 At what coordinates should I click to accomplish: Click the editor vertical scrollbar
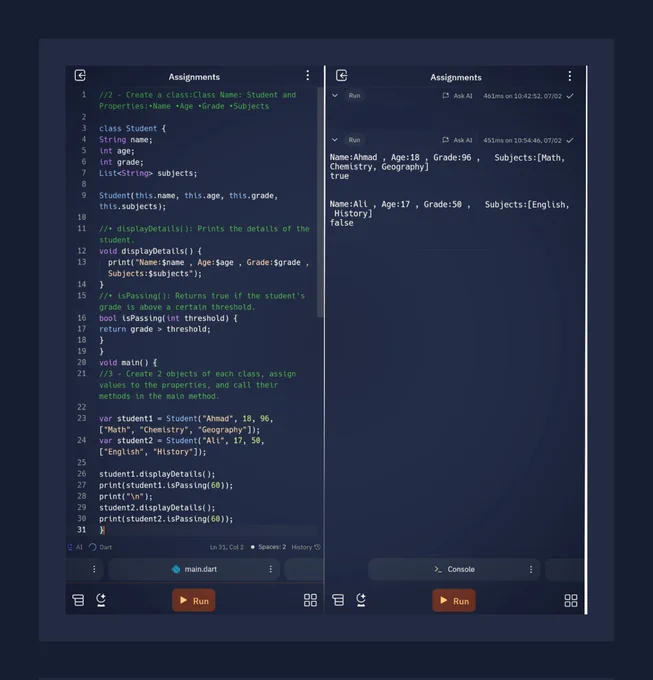320,202
